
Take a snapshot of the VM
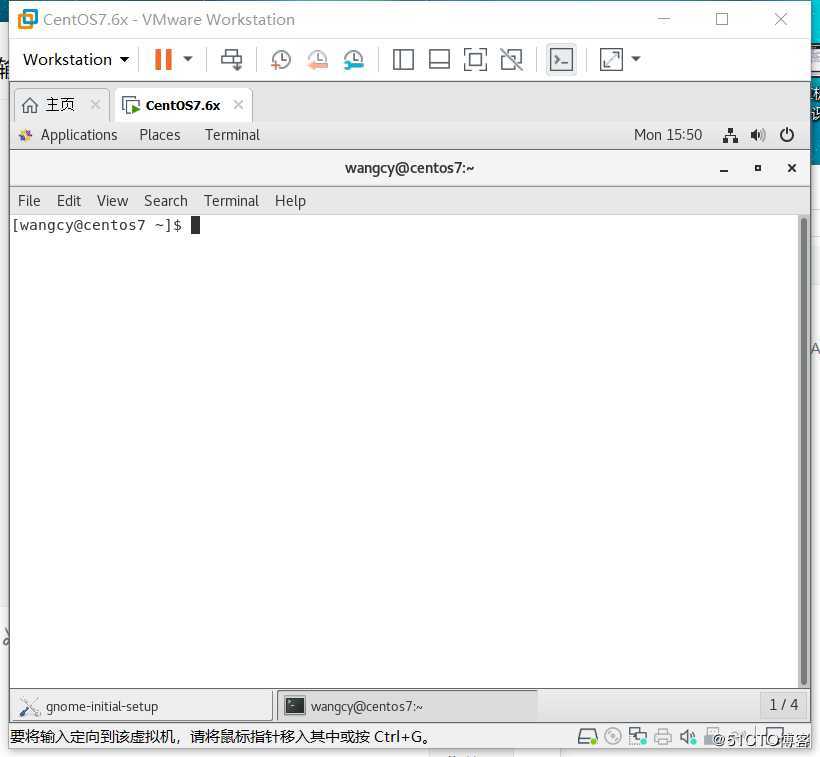(281, 60)
